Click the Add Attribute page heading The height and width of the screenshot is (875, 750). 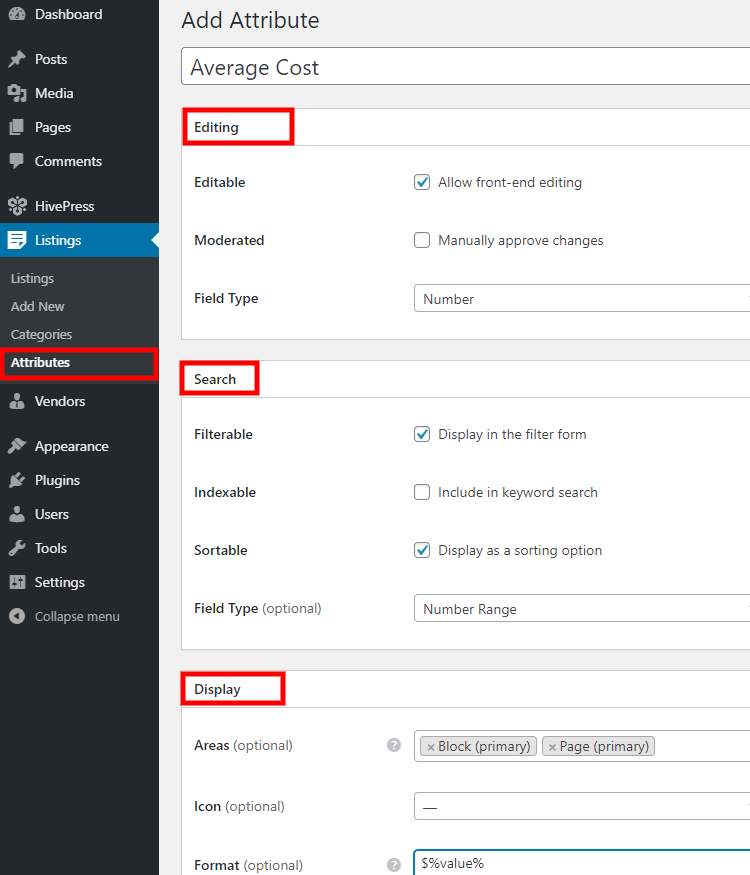251,21
